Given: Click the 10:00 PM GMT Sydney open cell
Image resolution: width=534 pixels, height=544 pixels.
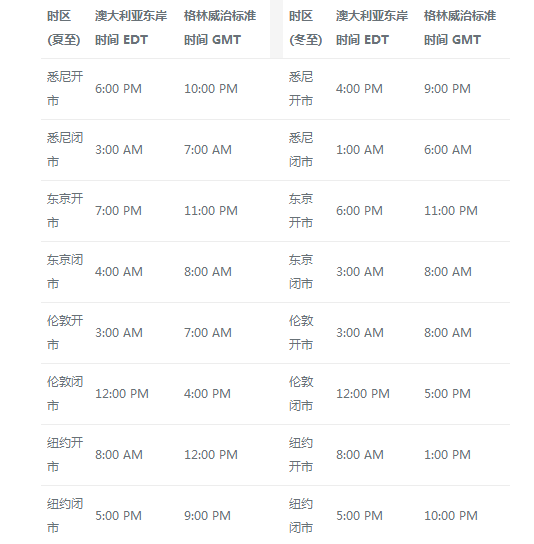Looking at the screenshot, I should coord(211,89).
